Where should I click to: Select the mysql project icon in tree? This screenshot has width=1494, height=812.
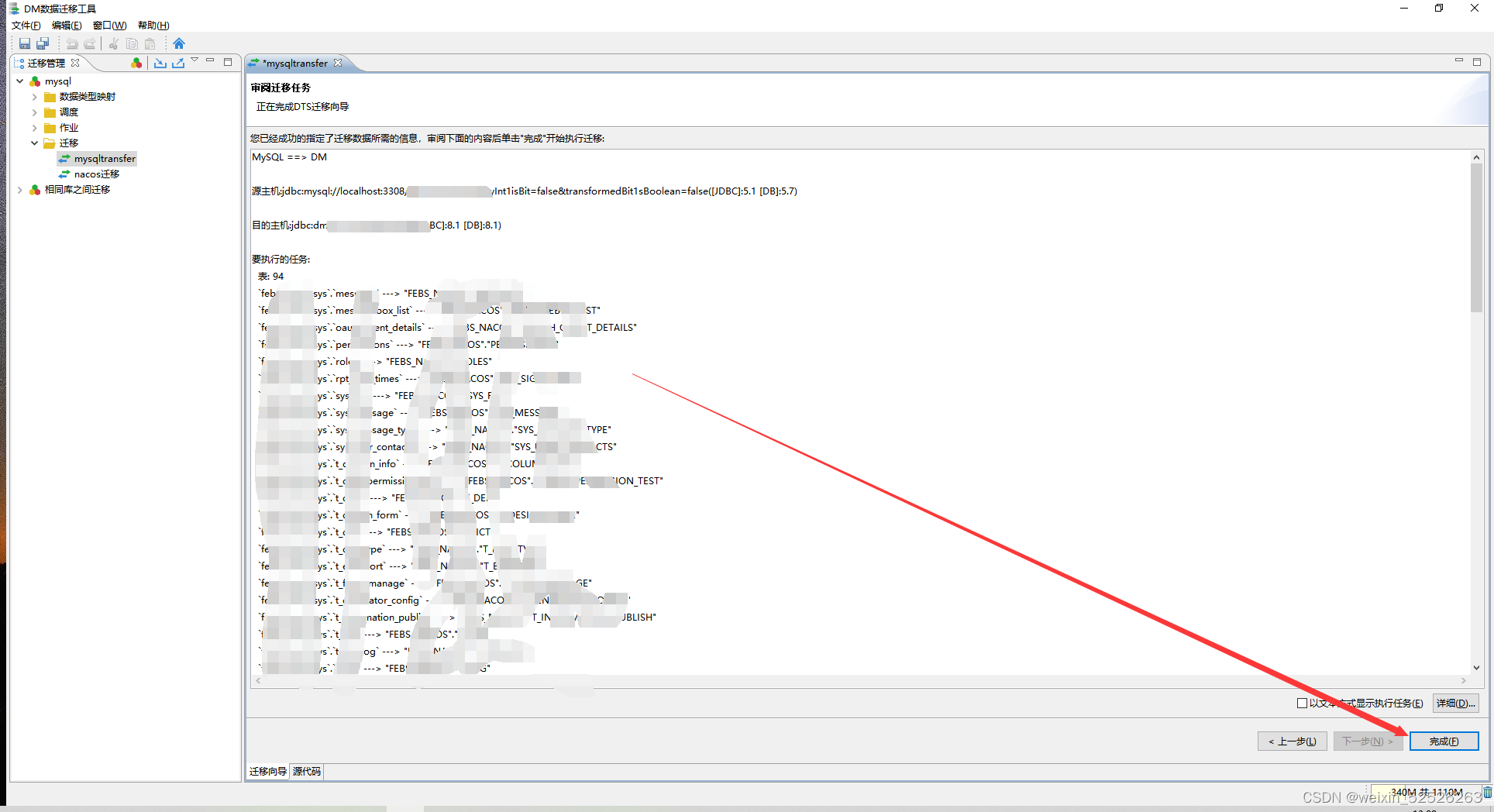pos(35,81)
